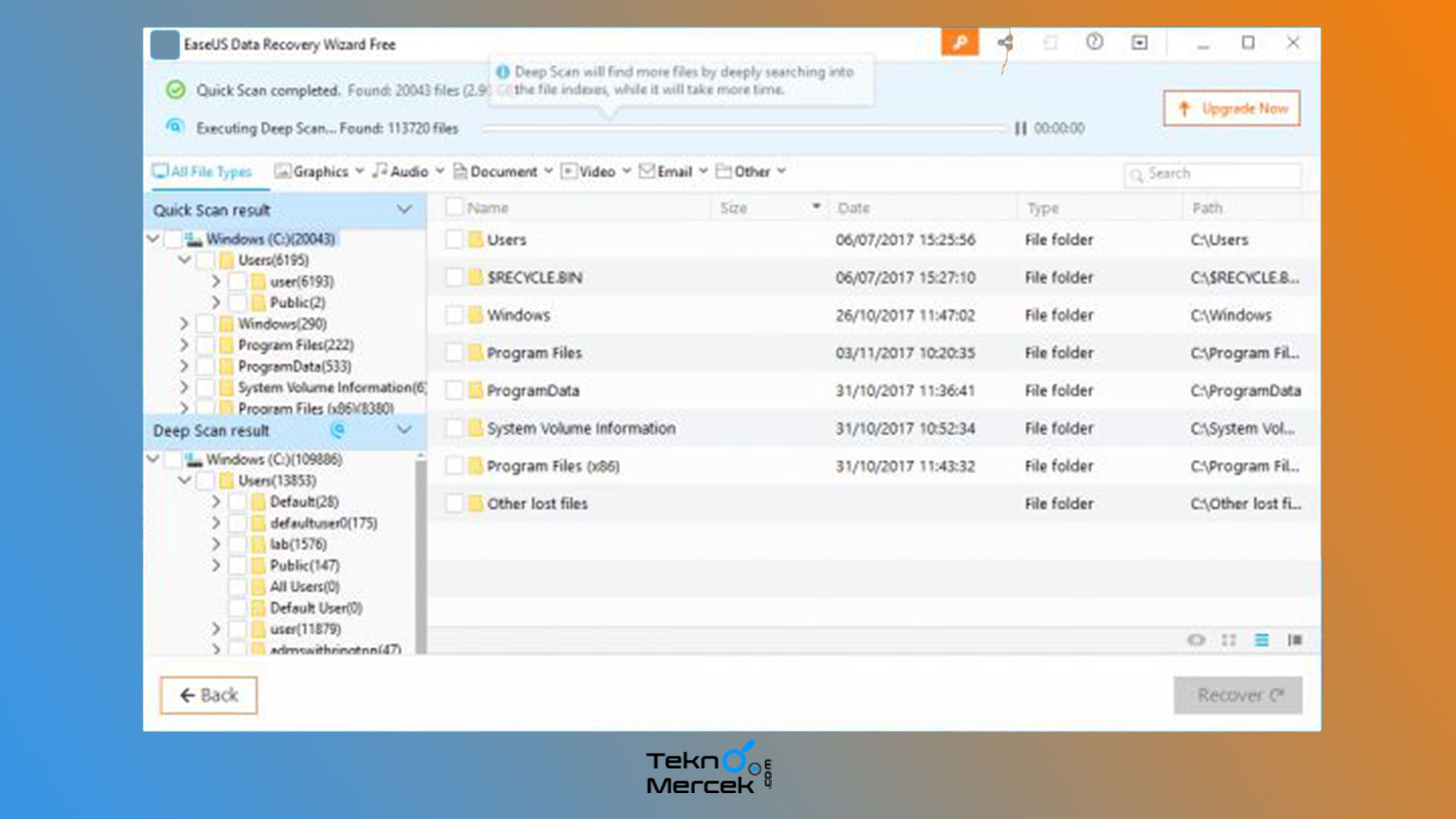This screenshot has width=1456, height=819.
Task: Check the lab(1576) checkbox
Action: (237, 544)
